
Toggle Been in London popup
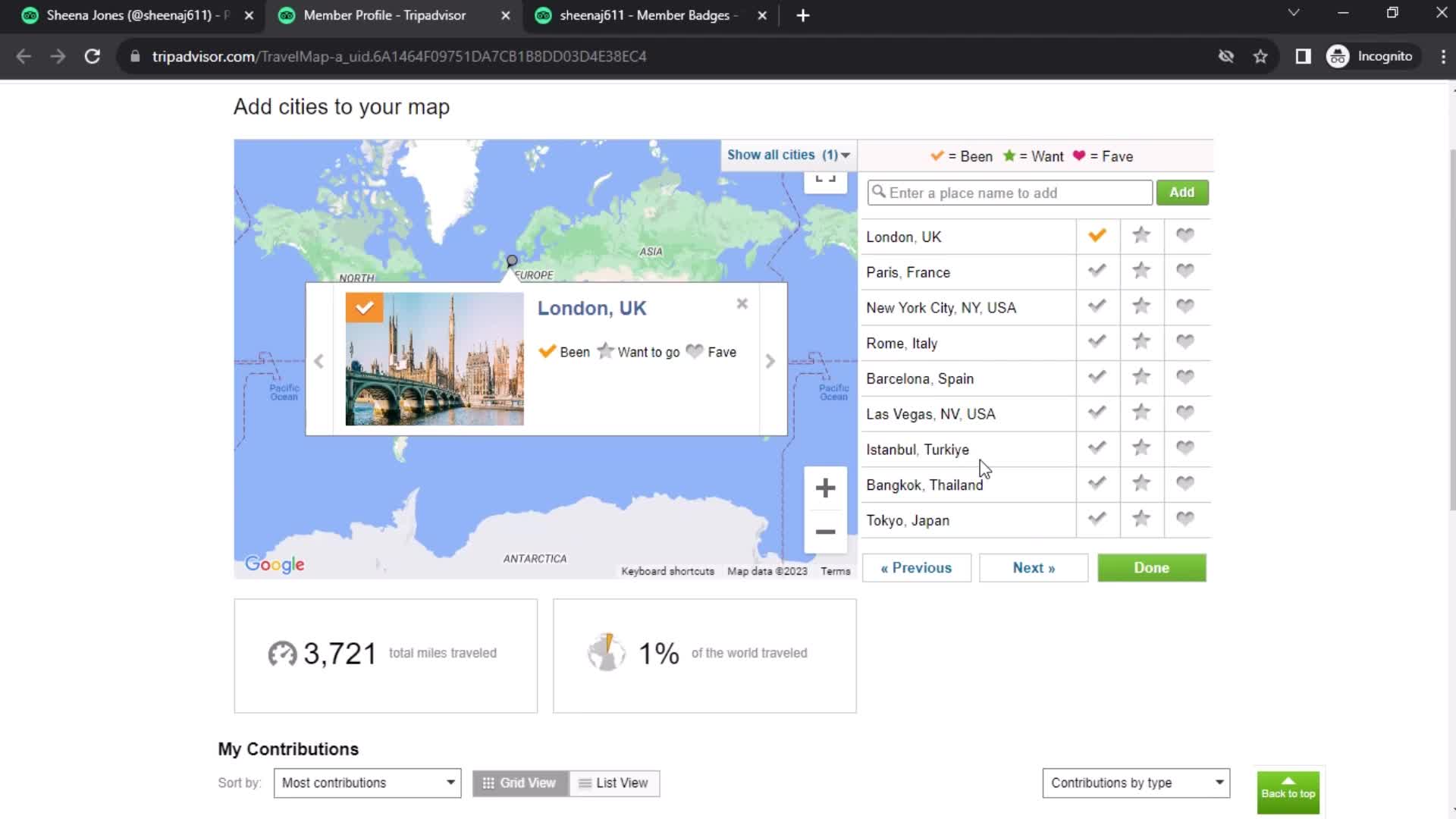click(564, 352)
